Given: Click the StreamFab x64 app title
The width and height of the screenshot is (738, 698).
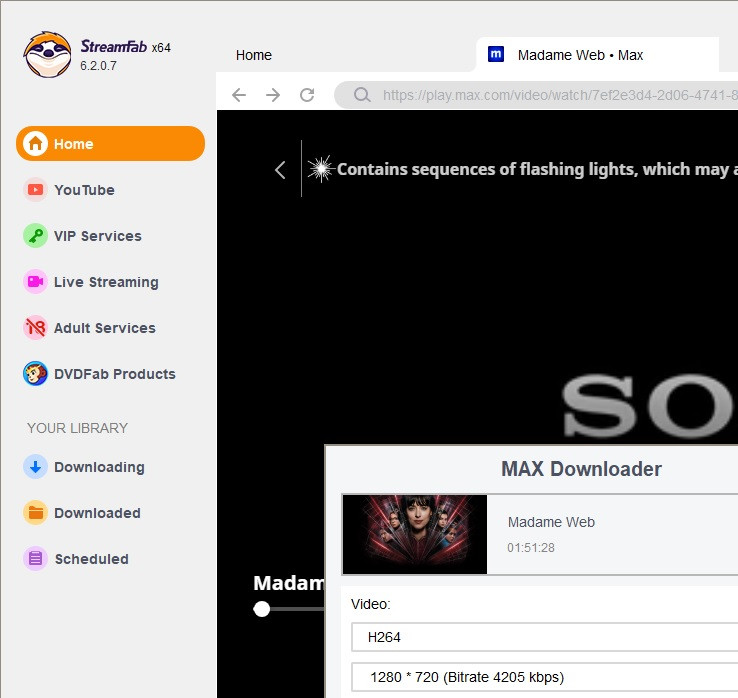Looking at the screenshot, I should pos(125,47).
